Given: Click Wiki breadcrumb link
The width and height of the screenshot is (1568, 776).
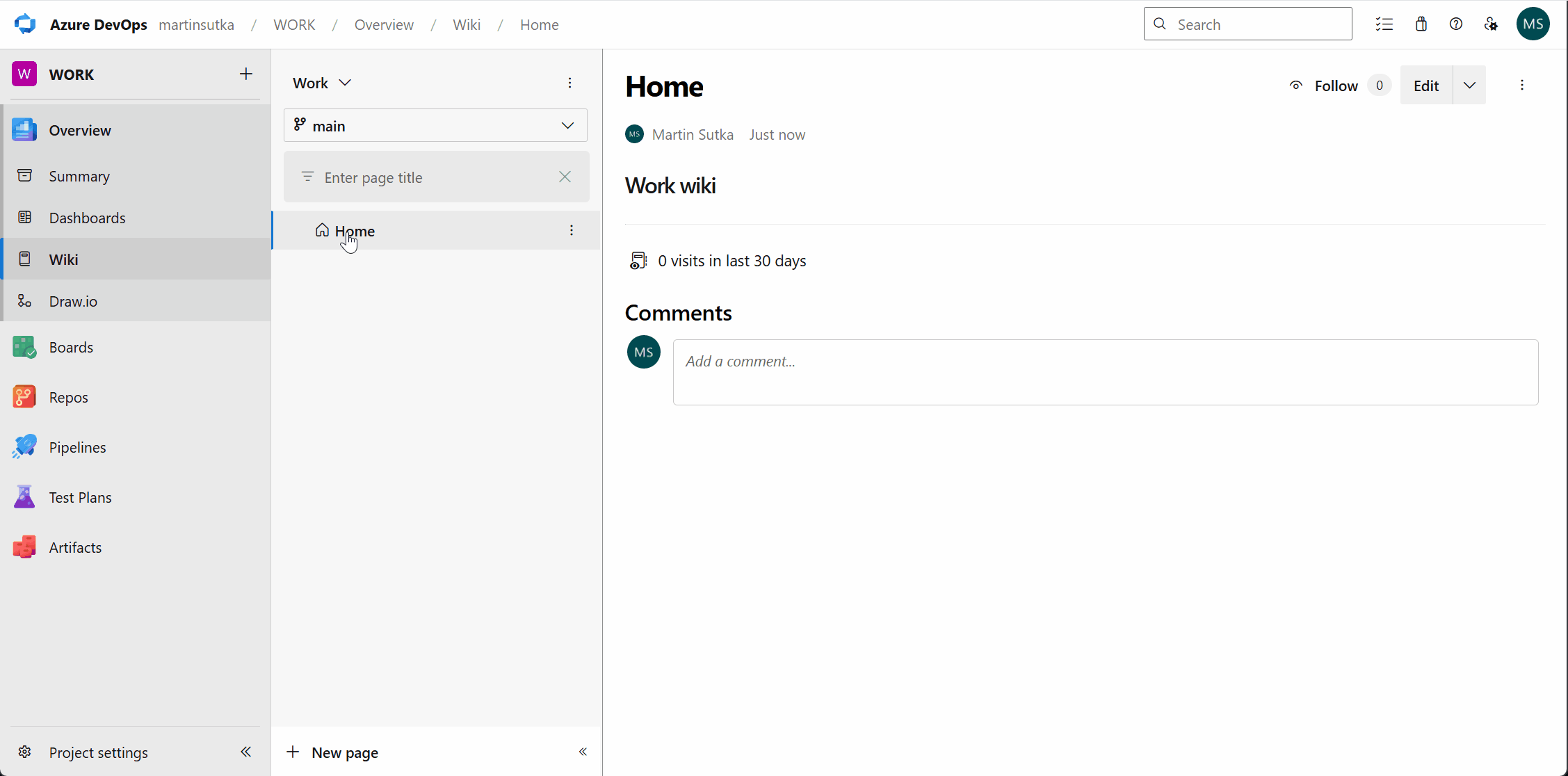Looking at the screenshot, I should pos(467,24).
